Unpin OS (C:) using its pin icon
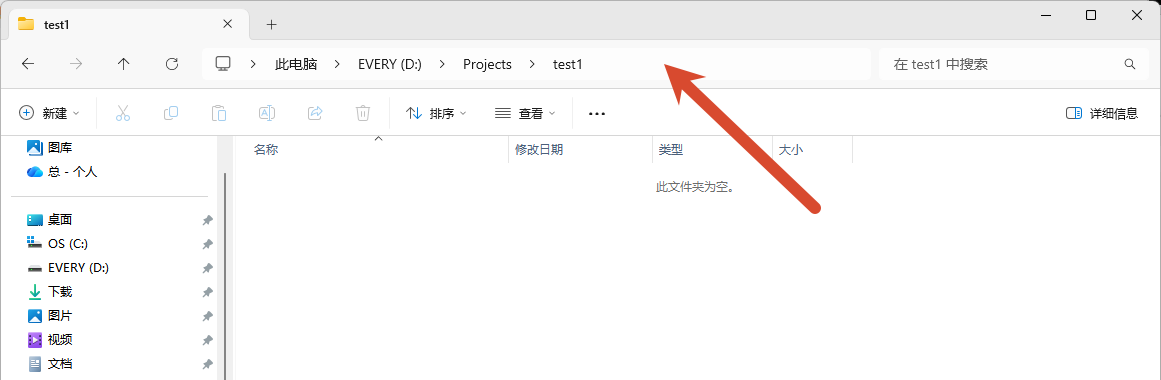Image resolution: width=1161 pixels, height=380 pixels. 207,244
